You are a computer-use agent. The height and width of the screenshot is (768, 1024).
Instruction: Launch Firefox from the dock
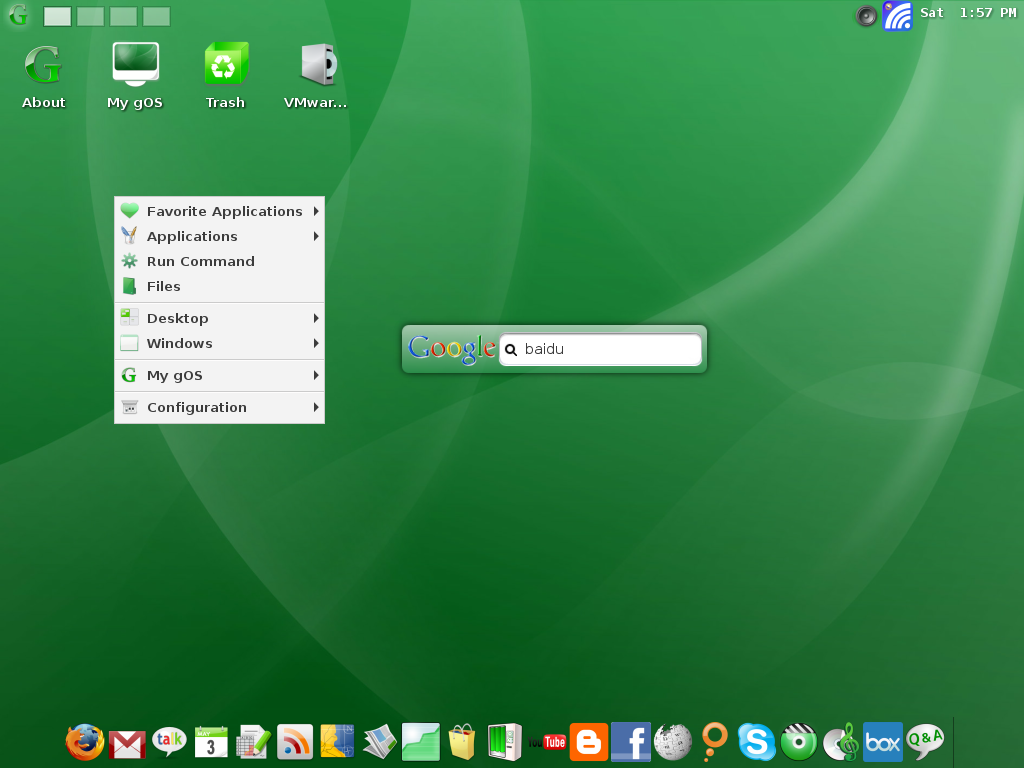pos(85,742)
